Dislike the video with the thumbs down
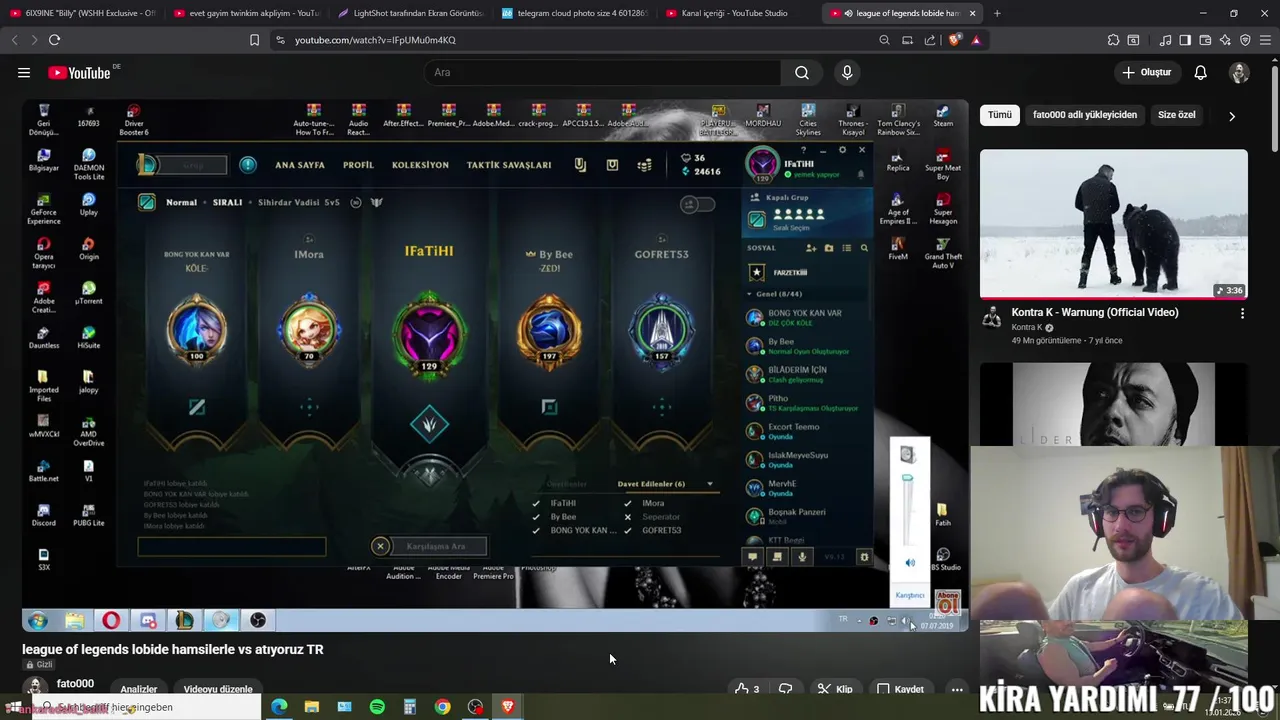The width and height of the screenshot is (1280, 720). pos(786,689)
